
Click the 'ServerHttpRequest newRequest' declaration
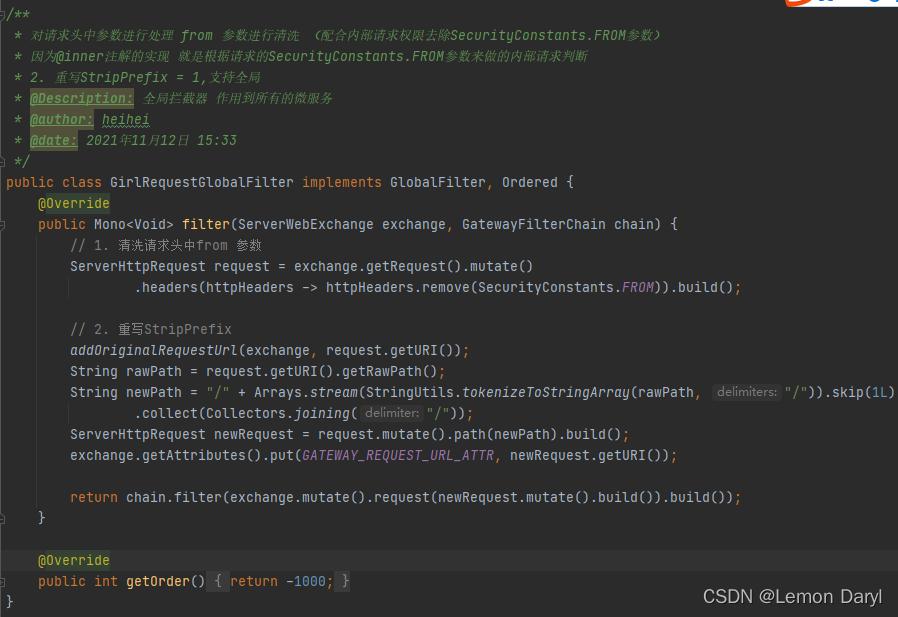click(x=182, y=434)
